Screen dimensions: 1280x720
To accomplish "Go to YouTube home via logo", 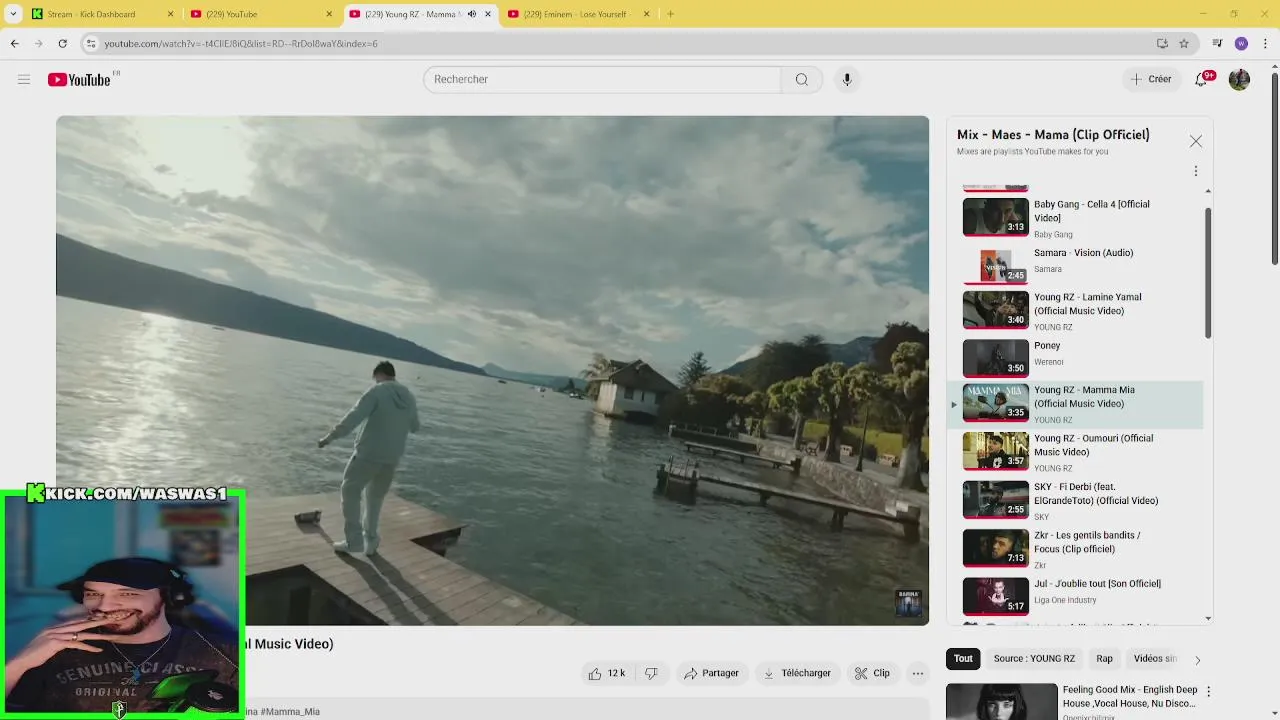I will coord(79,79).
